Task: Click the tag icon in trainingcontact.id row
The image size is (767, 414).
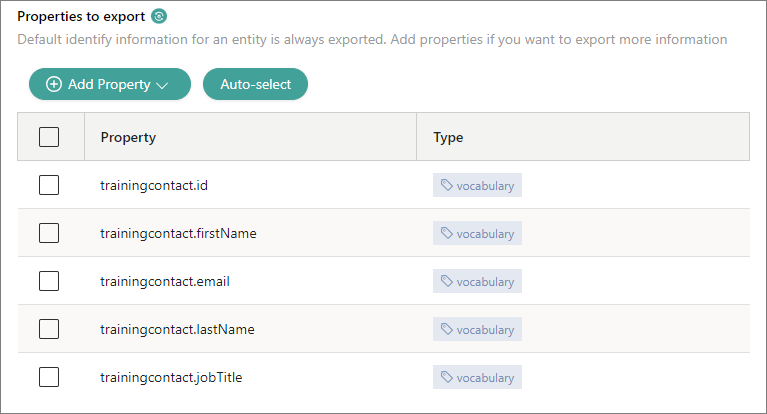Action: pyautogui.click(x=447, y=186)
